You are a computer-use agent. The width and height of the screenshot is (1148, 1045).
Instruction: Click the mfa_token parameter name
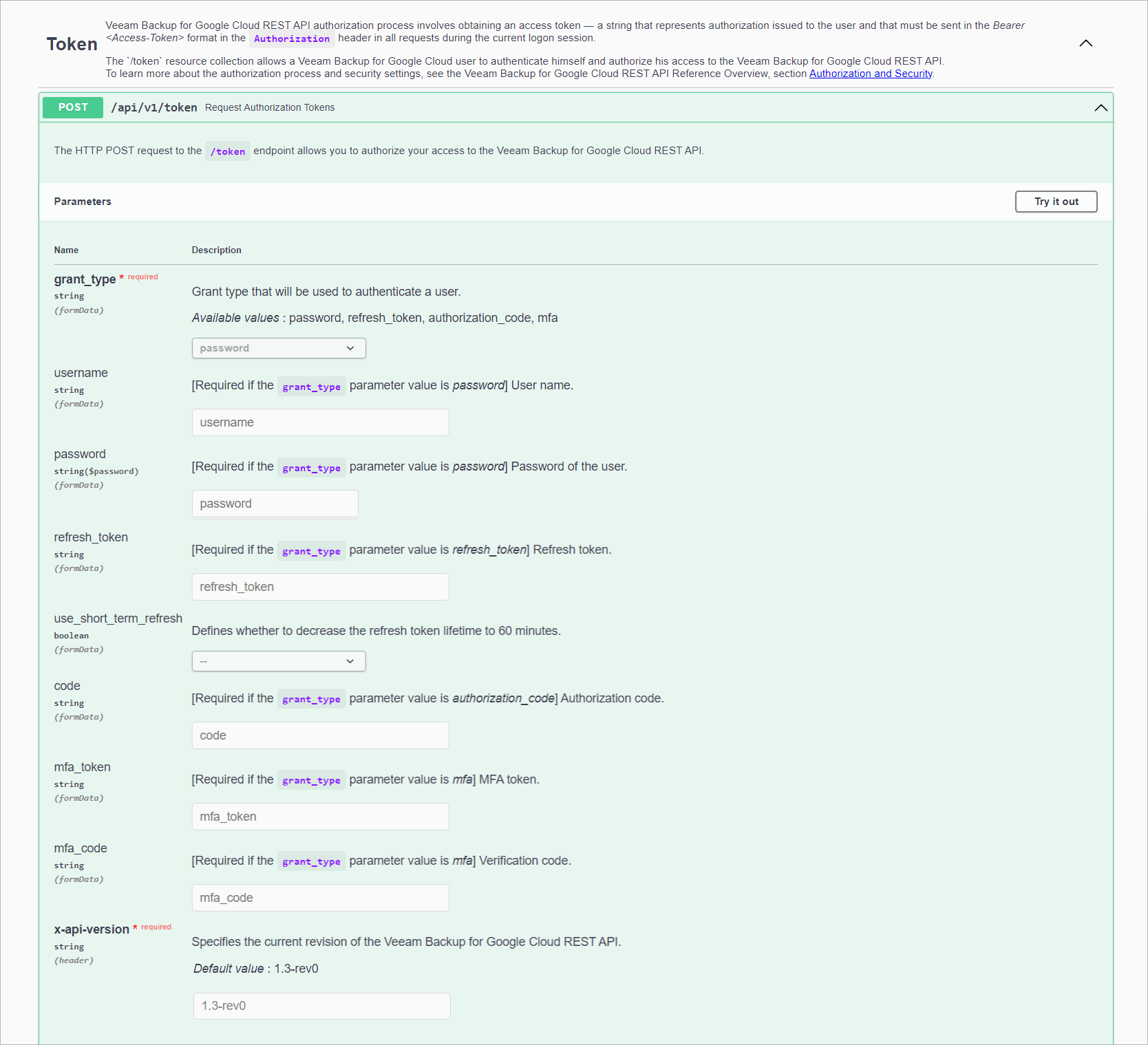[x=82, y=767]
